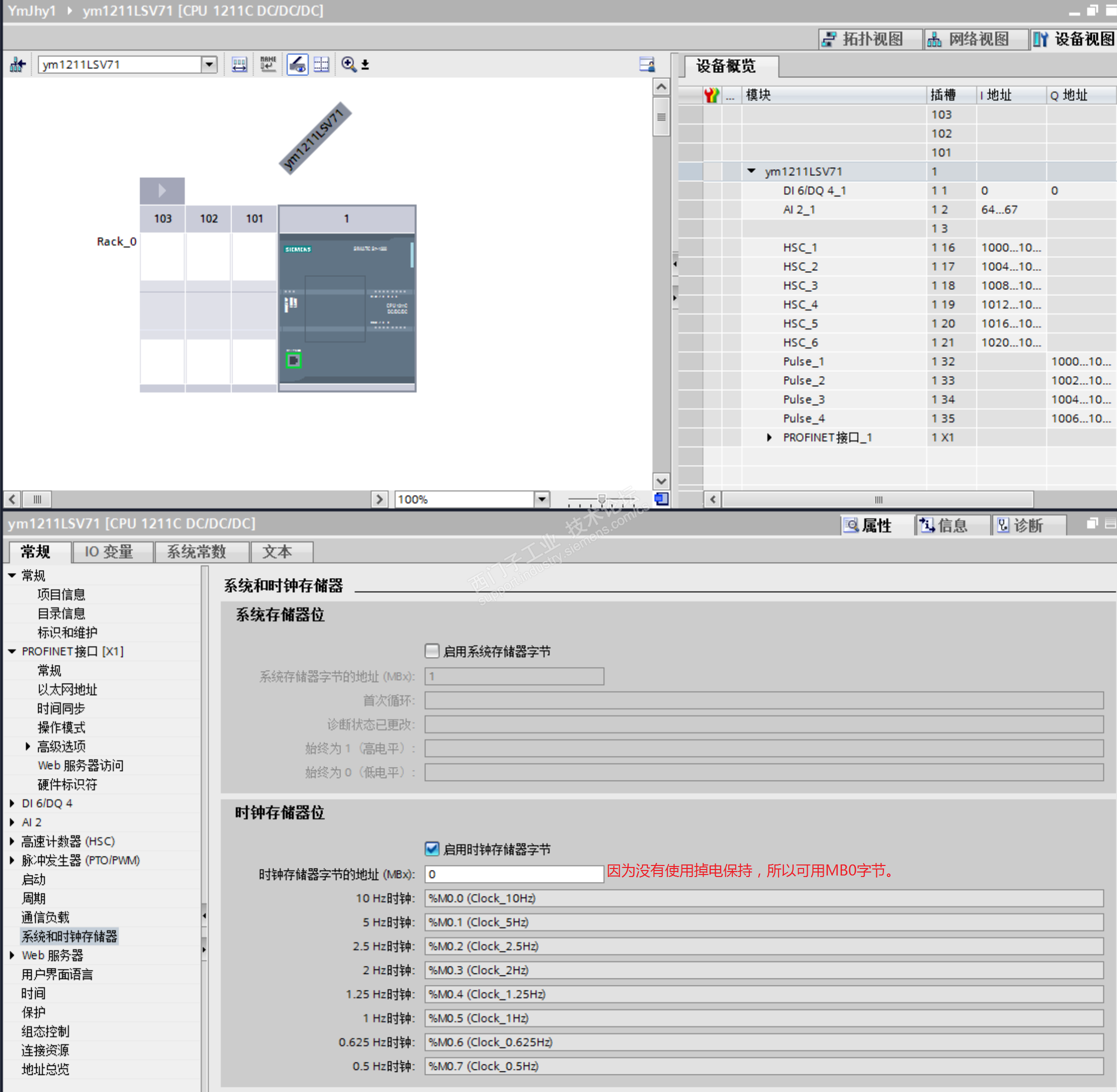Open the 拓扑视图 topology view

pos(863,39)
